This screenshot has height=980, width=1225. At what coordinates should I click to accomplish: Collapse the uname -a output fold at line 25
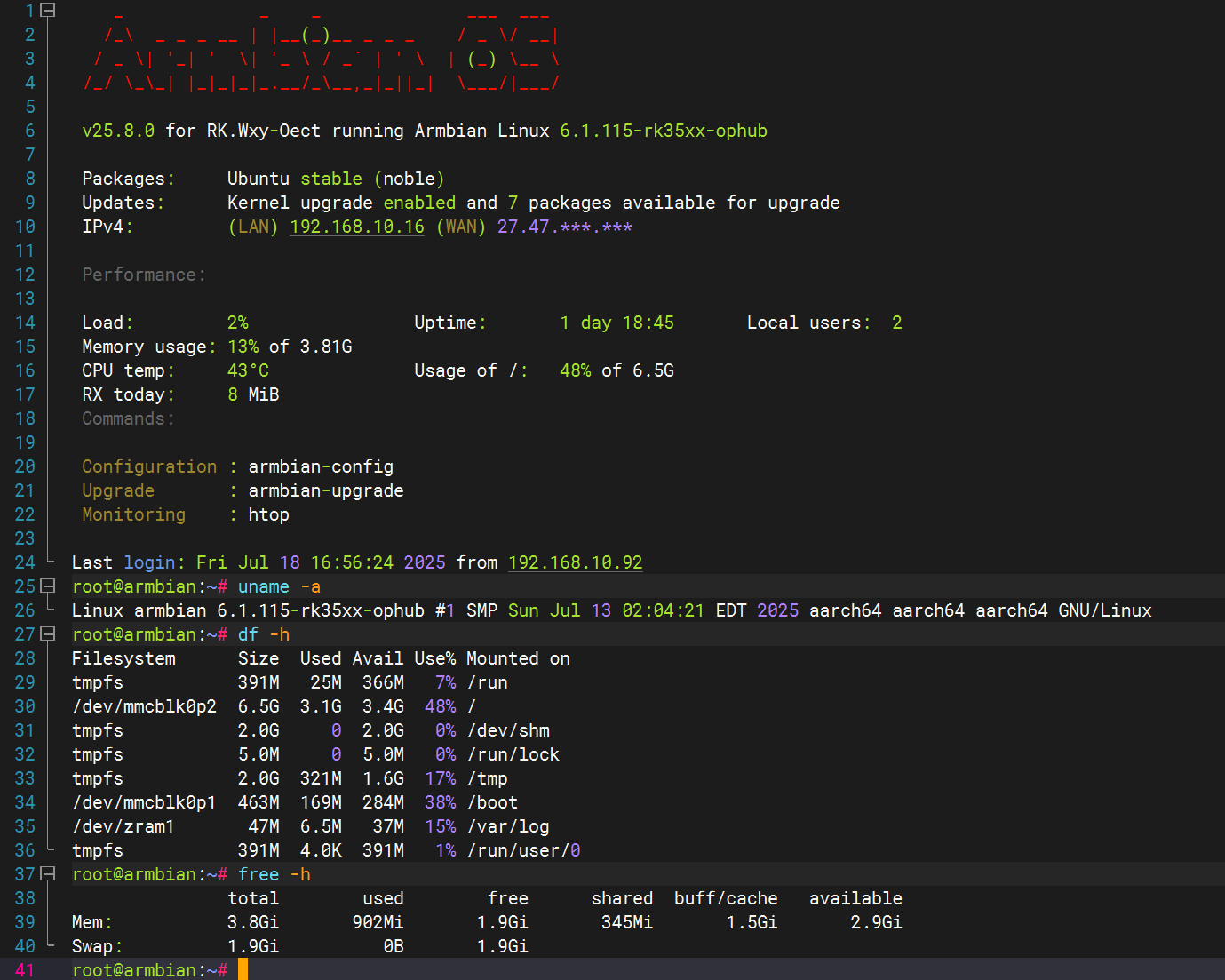[49, 586]
